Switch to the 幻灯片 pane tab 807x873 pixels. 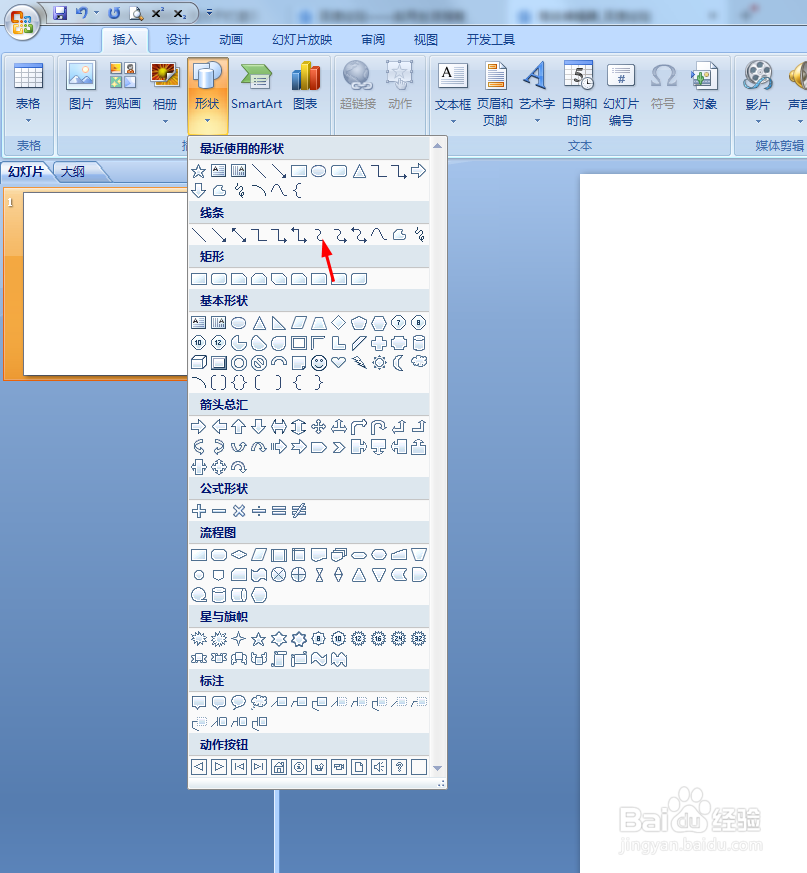coord(26,171)
